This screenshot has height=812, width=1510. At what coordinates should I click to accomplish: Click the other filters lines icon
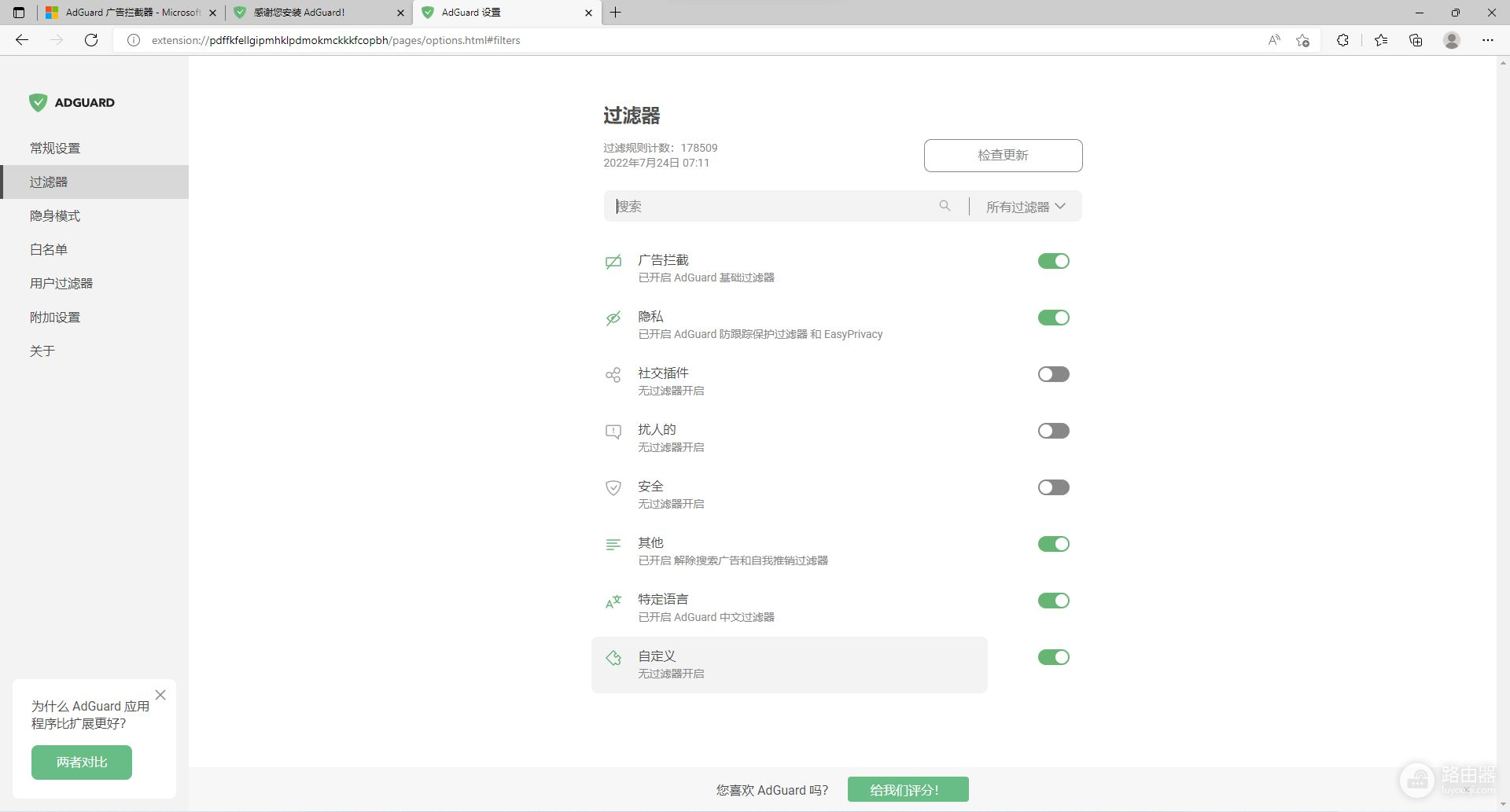[x=613, y=544]
